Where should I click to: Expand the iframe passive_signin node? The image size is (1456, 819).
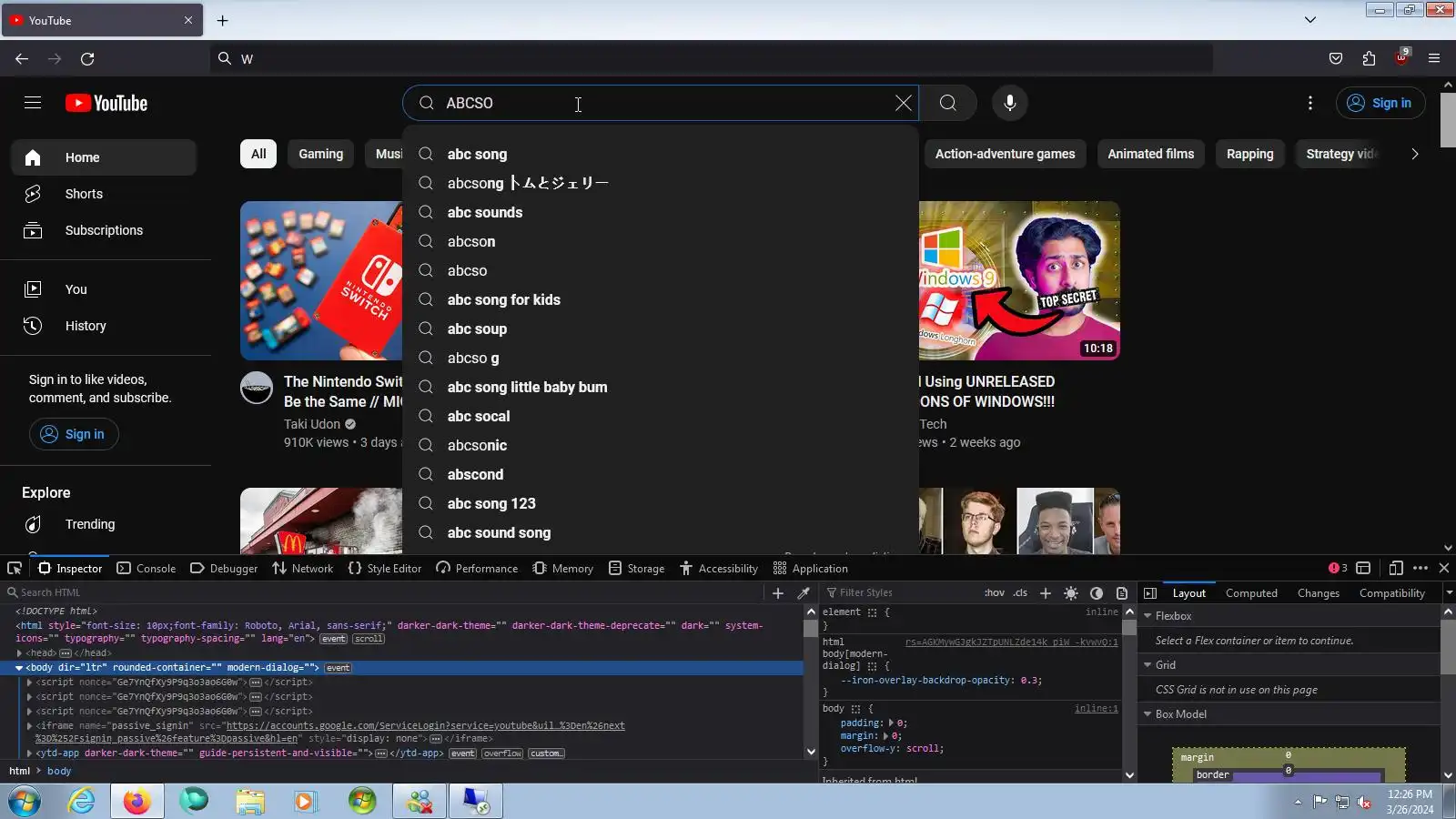point(29,726)
